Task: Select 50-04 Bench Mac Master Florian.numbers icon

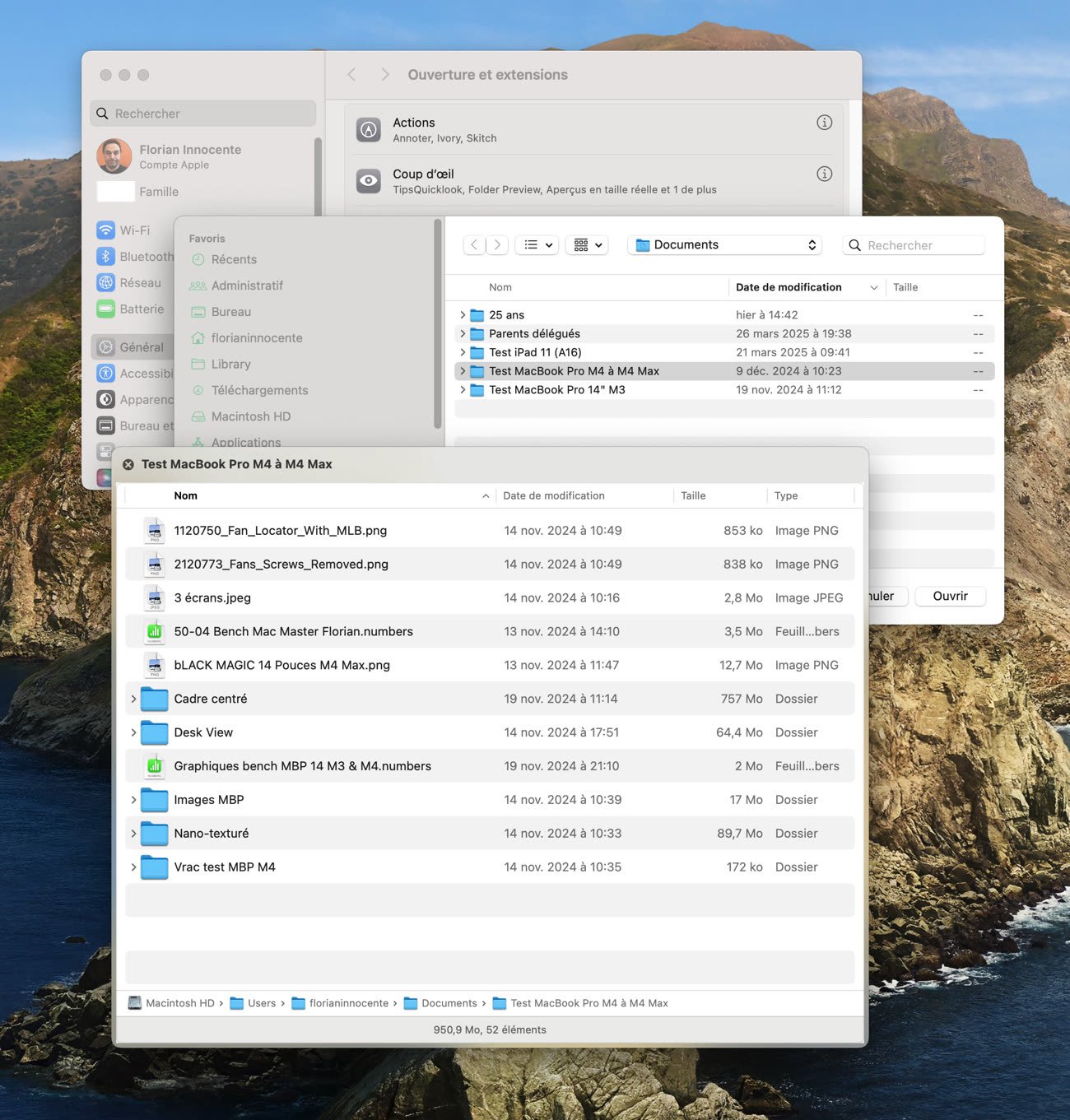Action: [x=155, y=632]
